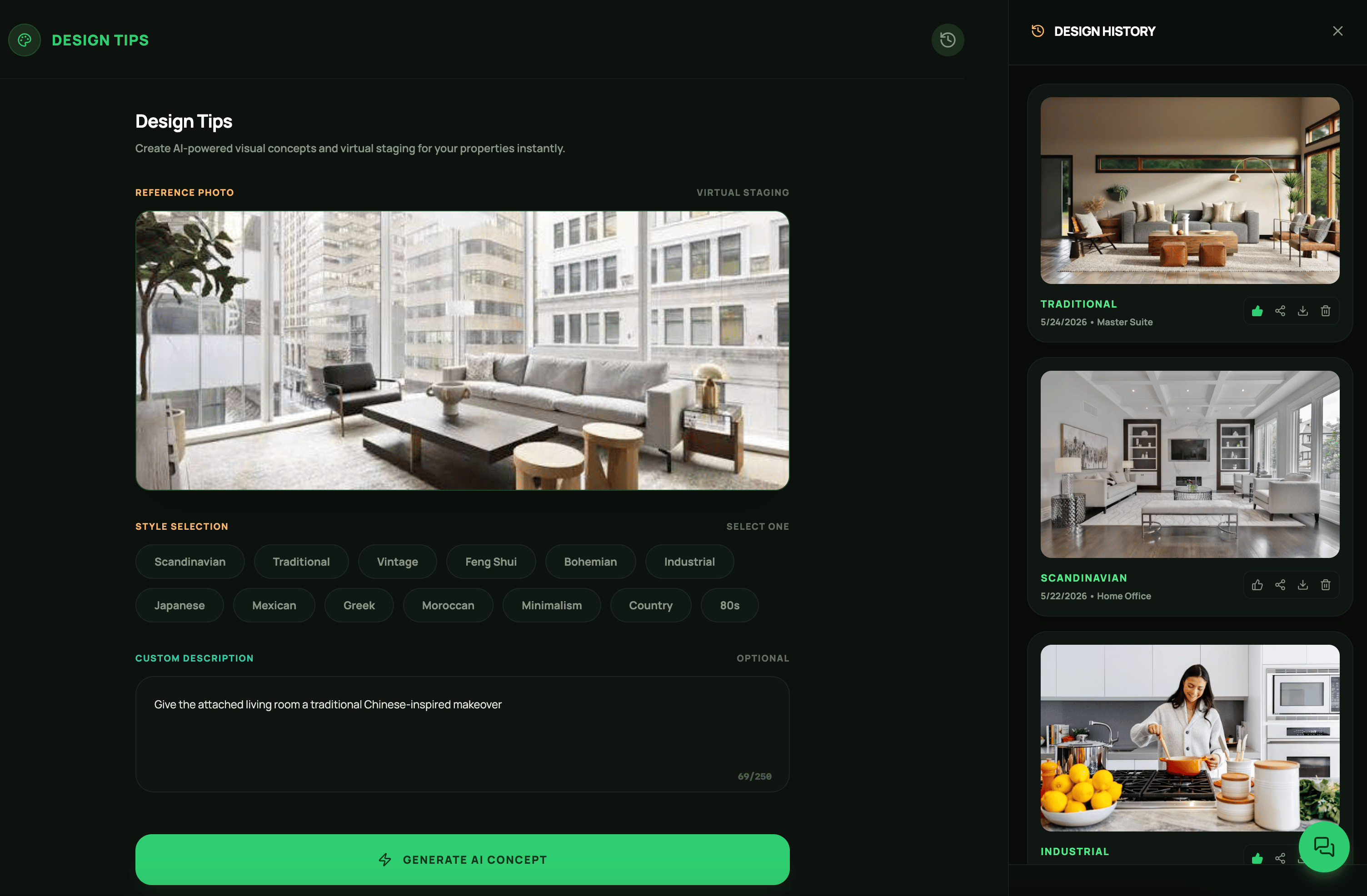
Task: Select the 80s style chip
Action: [x=729, y=605]
